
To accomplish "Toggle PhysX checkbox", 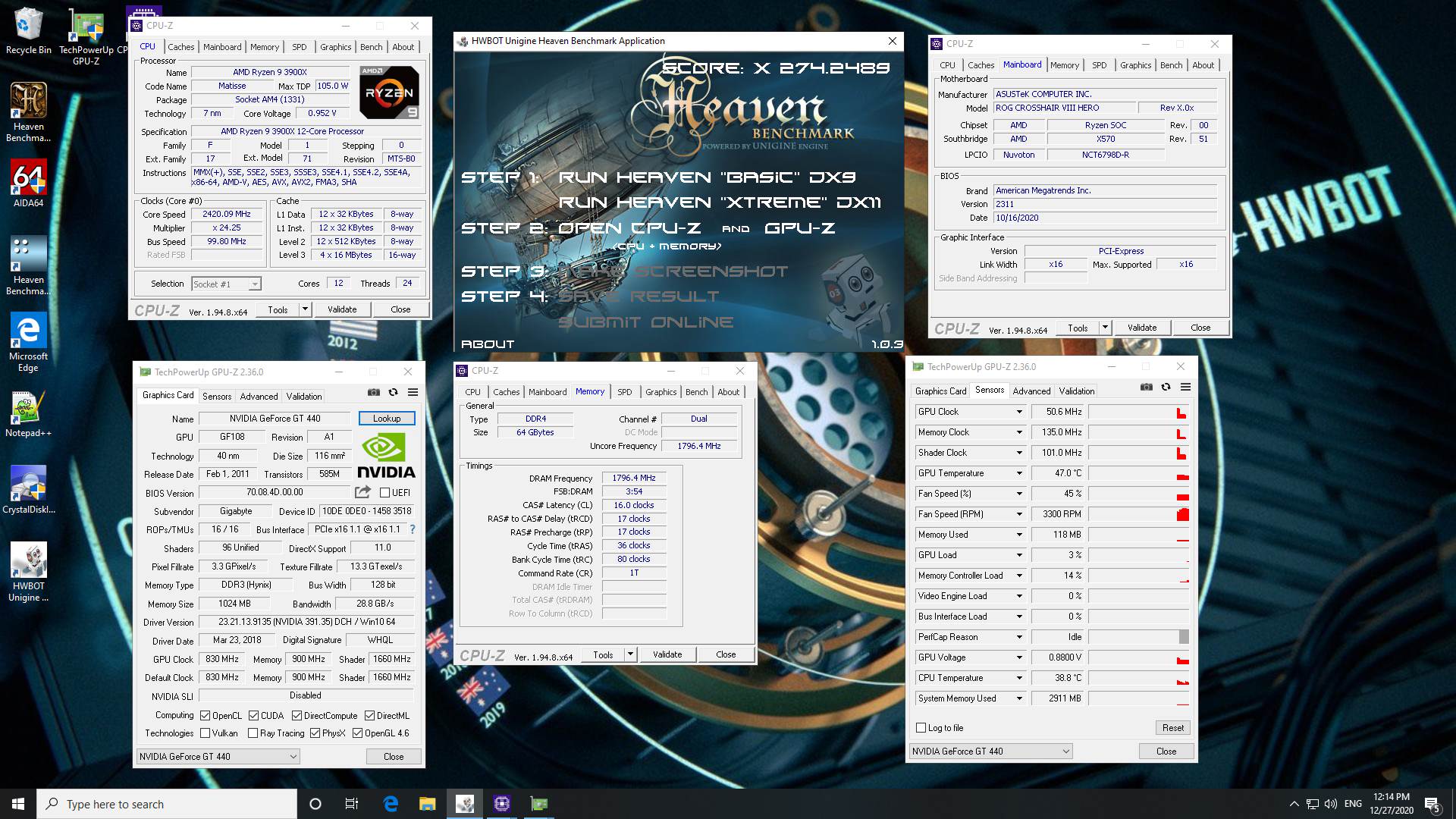I will 315,733.
